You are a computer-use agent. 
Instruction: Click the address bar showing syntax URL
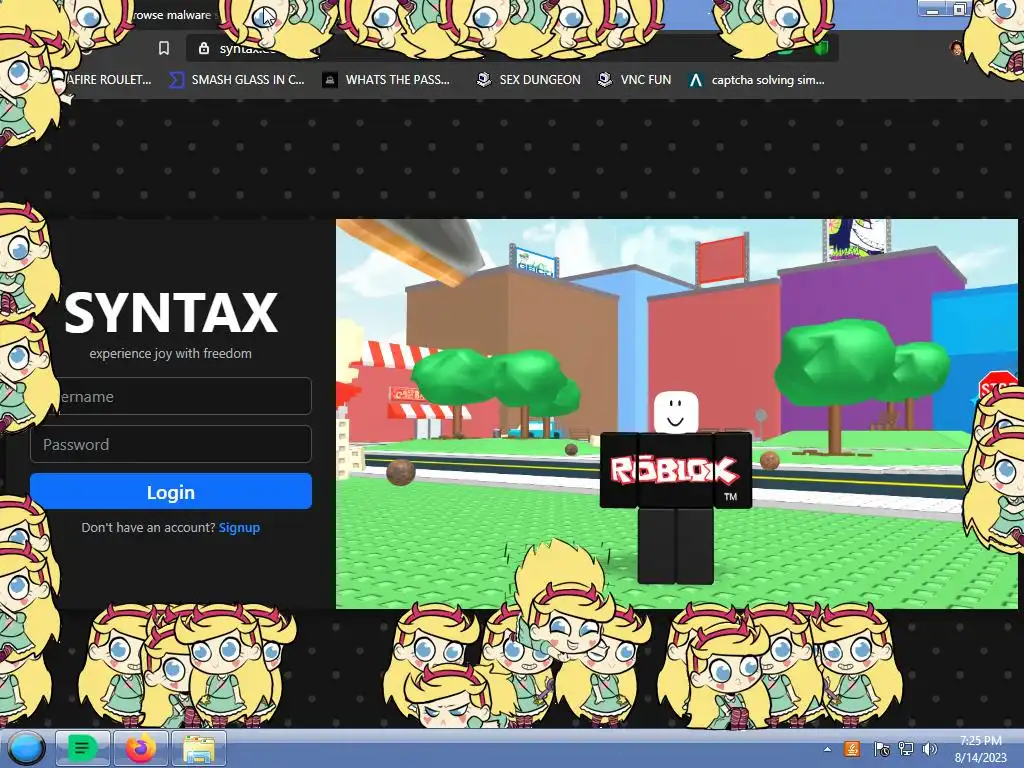pyautogui.click(x=512, y=48)
